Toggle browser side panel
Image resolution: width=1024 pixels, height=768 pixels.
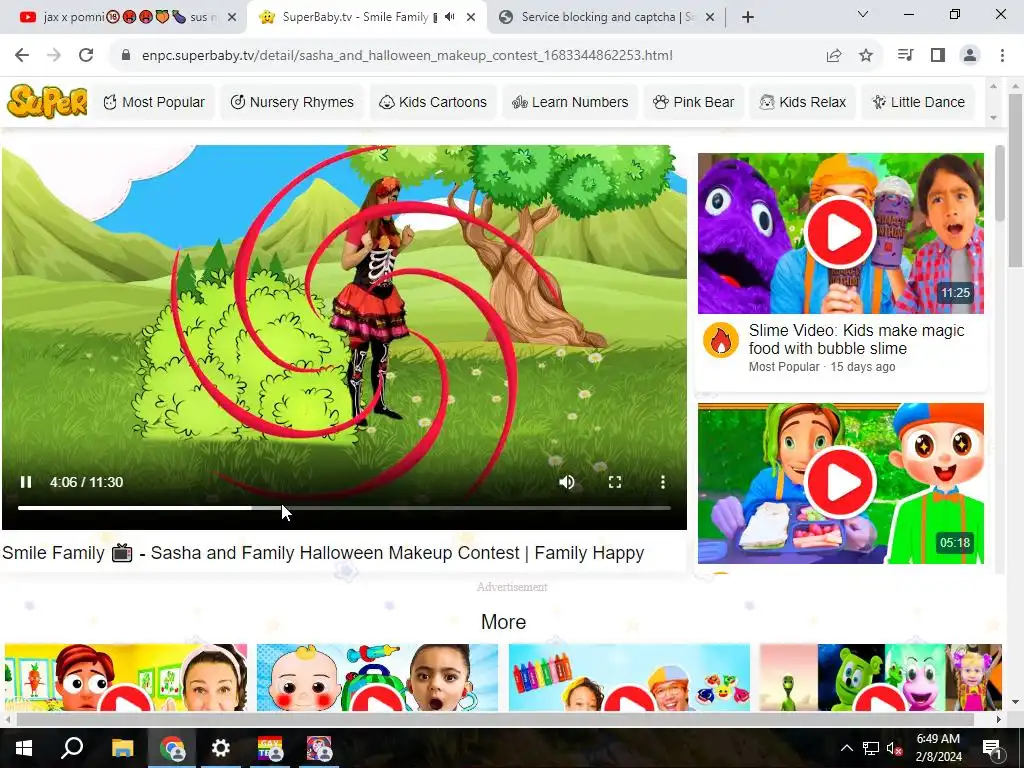pyautogui.click(x=938, y=56)
